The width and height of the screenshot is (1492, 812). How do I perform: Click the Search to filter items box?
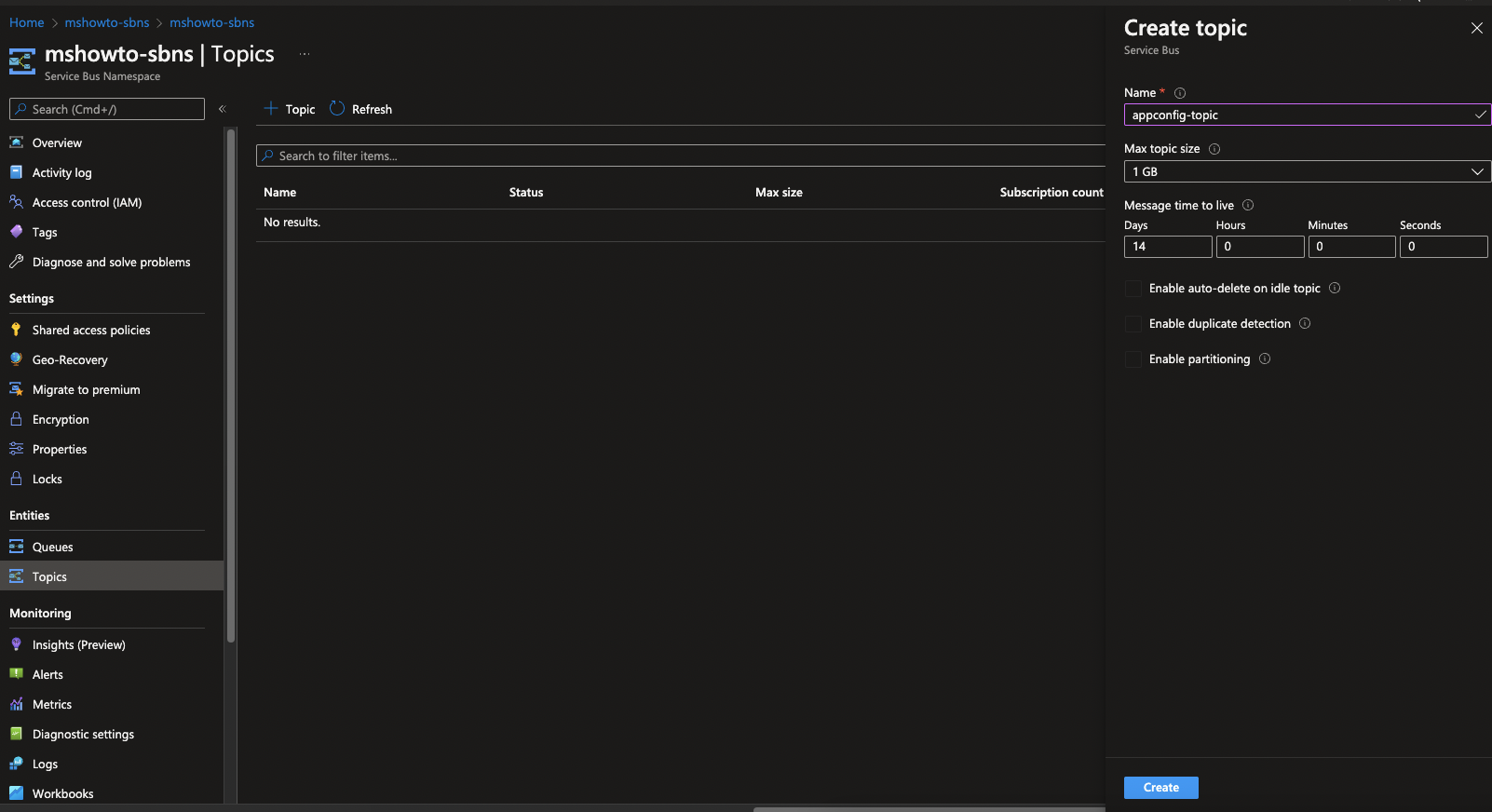click(x=681, y=156)
